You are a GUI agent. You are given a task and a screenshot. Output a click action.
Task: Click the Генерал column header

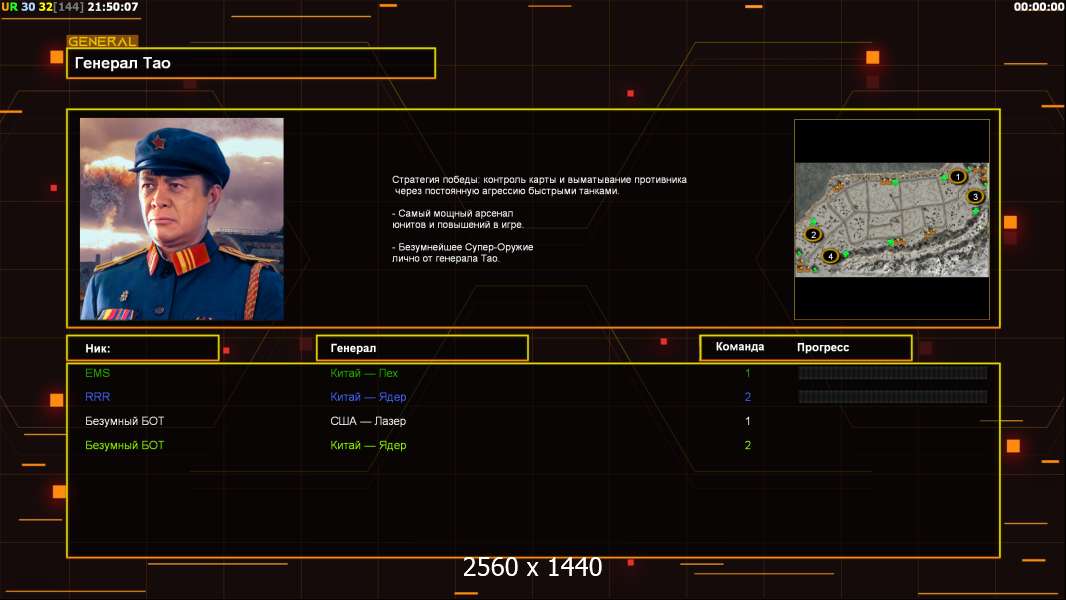422,348
